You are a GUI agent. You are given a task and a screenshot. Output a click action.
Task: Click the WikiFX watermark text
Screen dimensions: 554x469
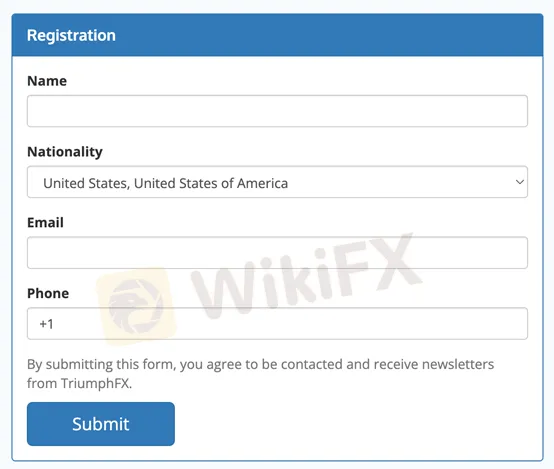point(306,276)
